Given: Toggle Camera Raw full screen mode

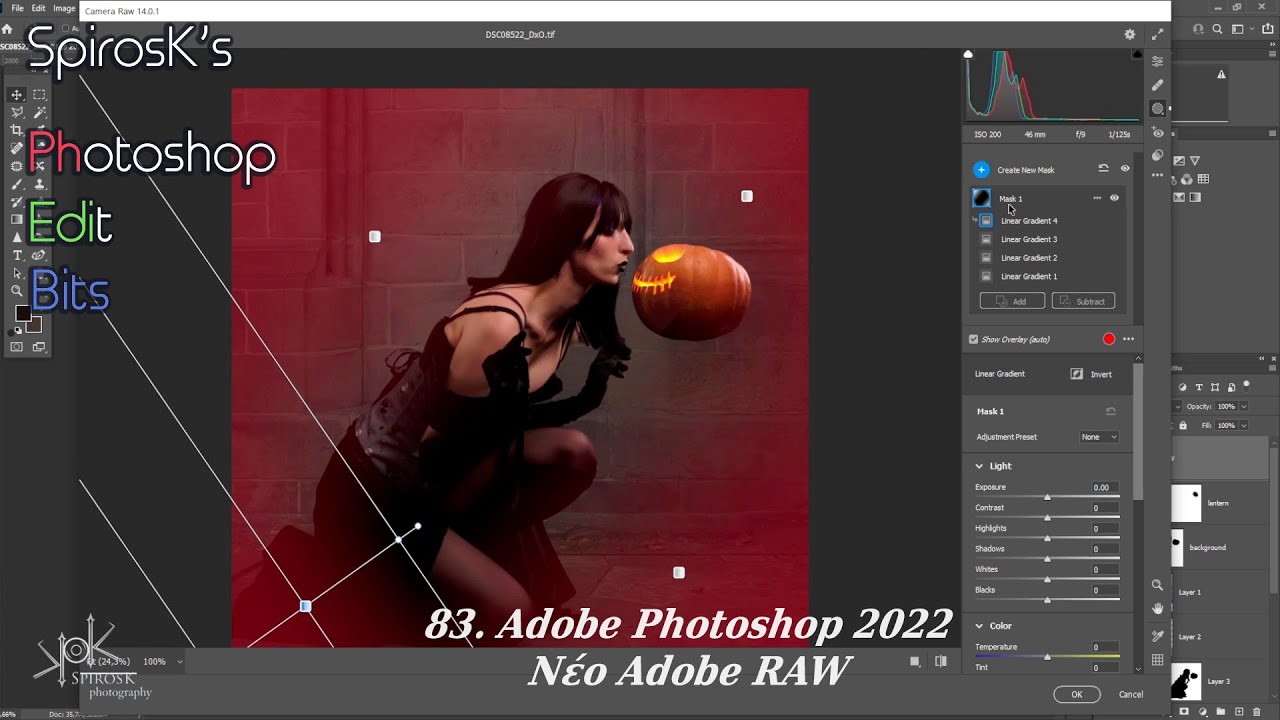Looking at the screenshot, I should pyautogui.click(x=1157, y=34).
